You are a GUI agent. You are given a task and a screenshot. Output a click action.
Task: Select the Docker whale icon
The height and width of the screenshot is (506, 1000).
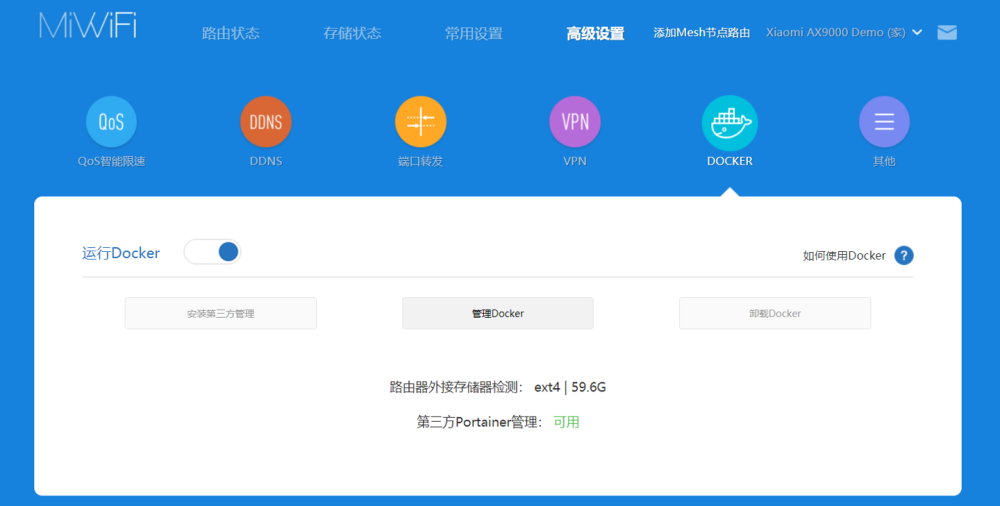729,123
